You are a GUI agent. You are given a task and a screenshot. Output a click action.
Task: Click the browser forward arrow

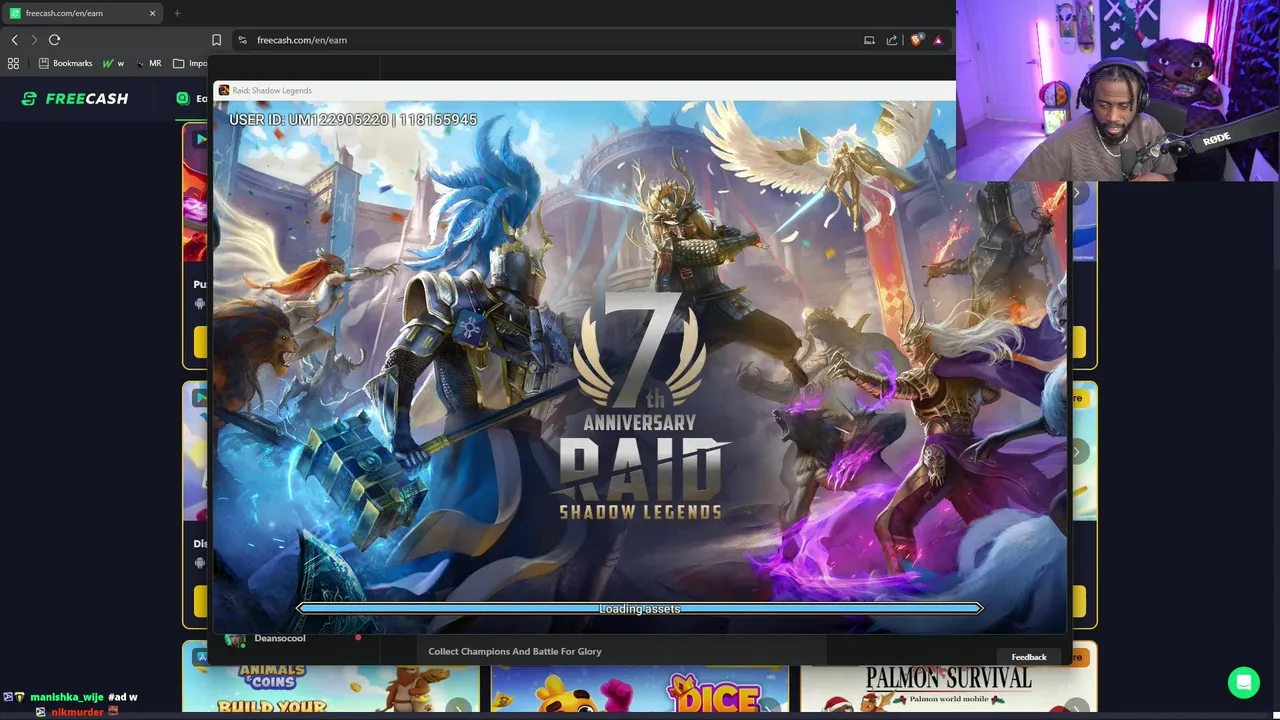(34, 40)
